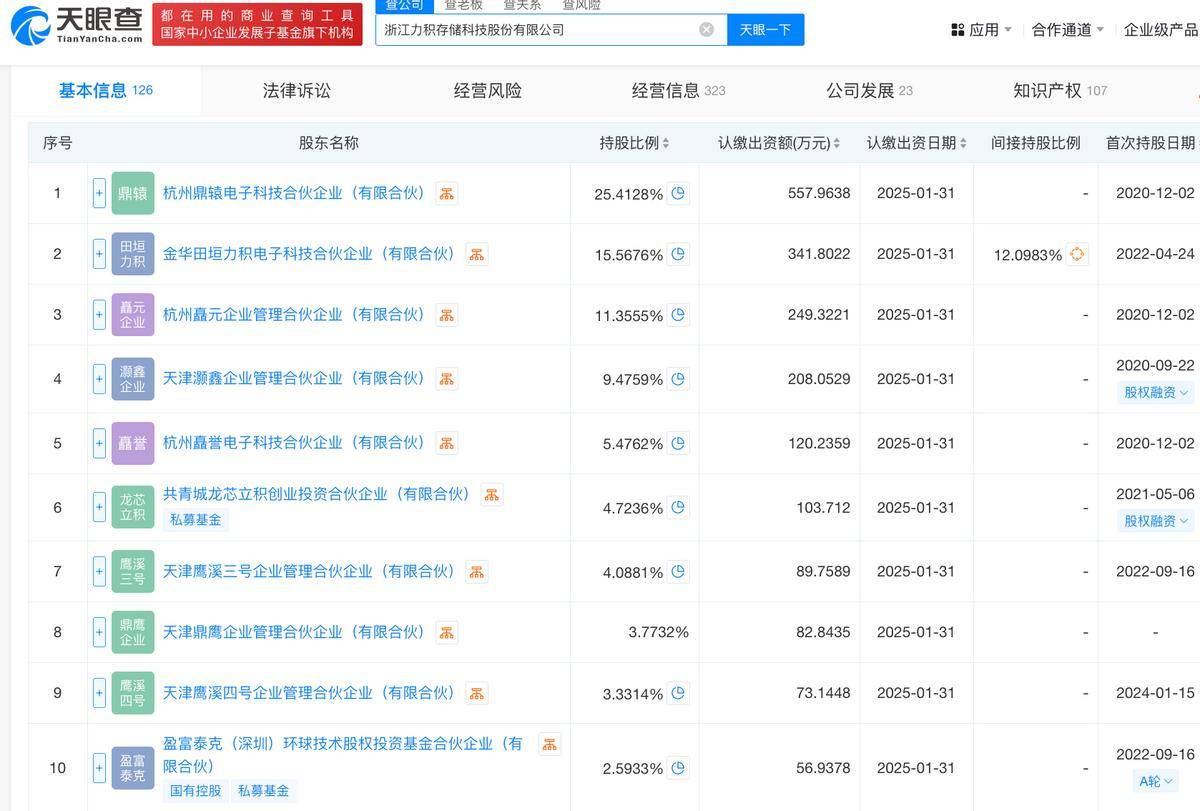Open 应用 dropdown menu

click(981, 30)
